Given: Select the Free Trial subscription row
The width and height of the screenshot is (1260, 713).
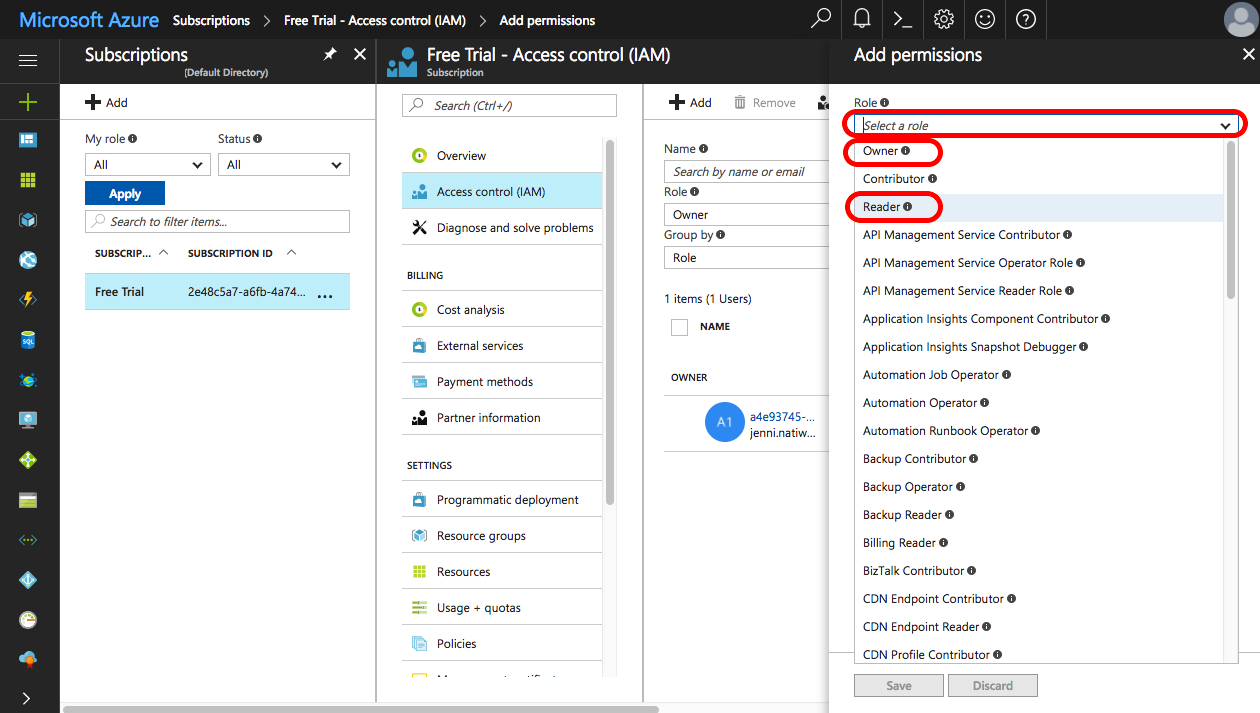Looking at the screenshot, I should [x=217, y=292].
